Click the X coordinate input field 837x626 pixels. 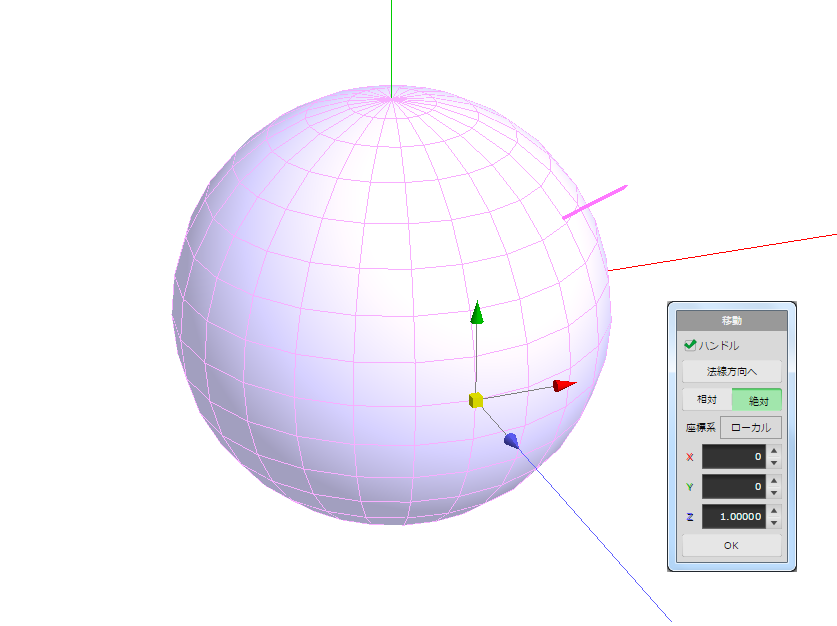[x=733, y=457]
